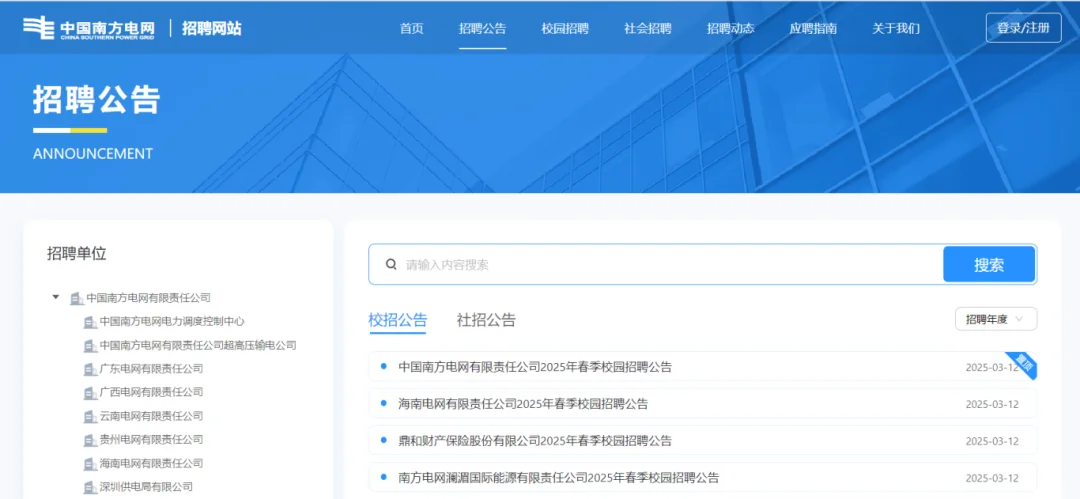
Task: Open 社会招聘 navigation item
Action: 648,29
